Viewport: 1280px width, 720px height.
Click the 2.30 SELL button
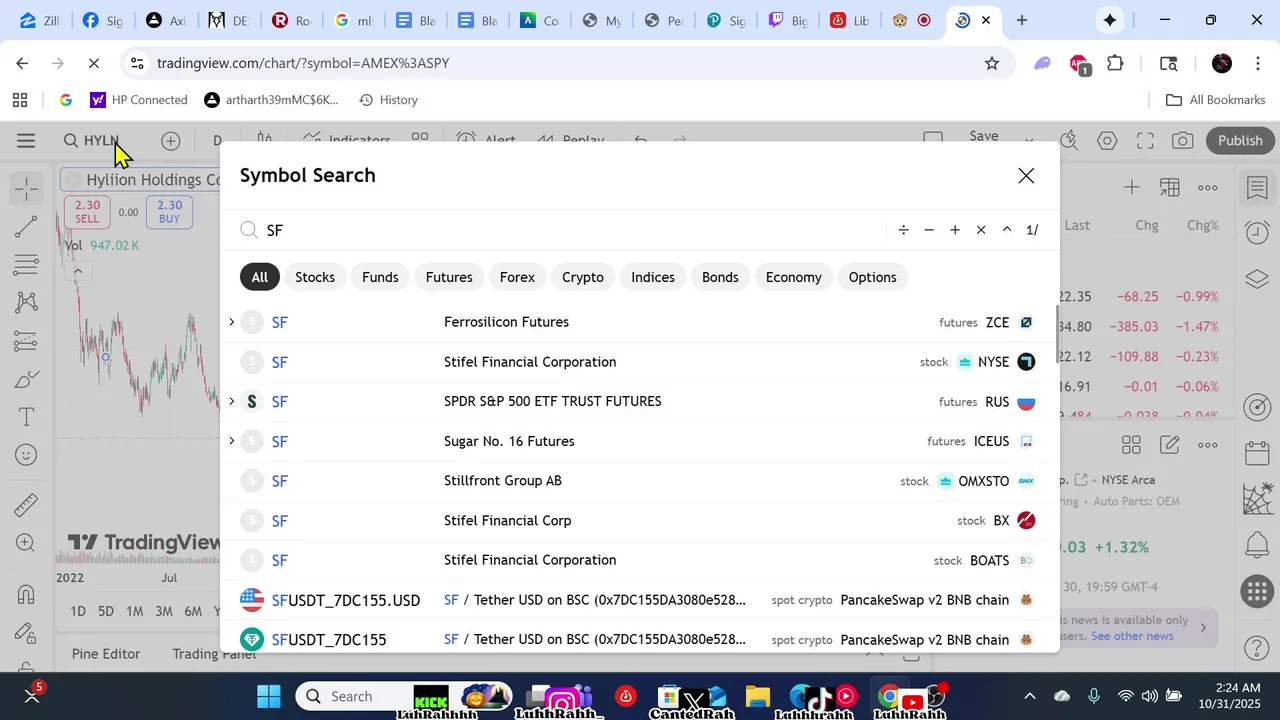tap(87, 211)
